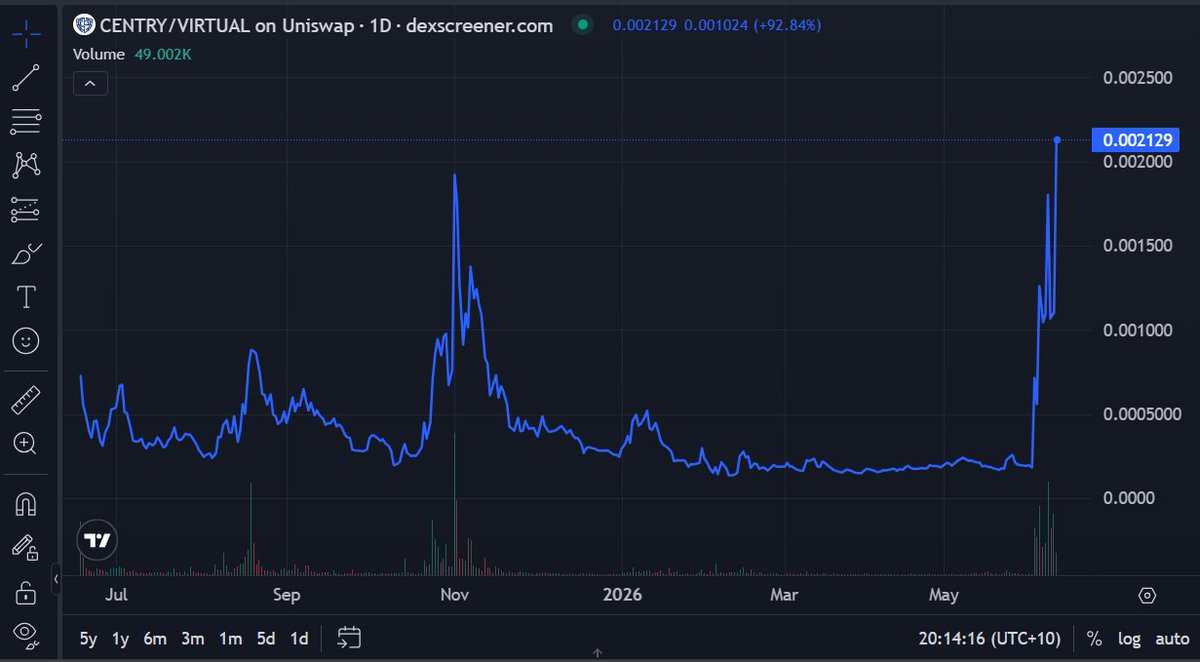Open the Fibonacci retracement tool

coord(26,121)
